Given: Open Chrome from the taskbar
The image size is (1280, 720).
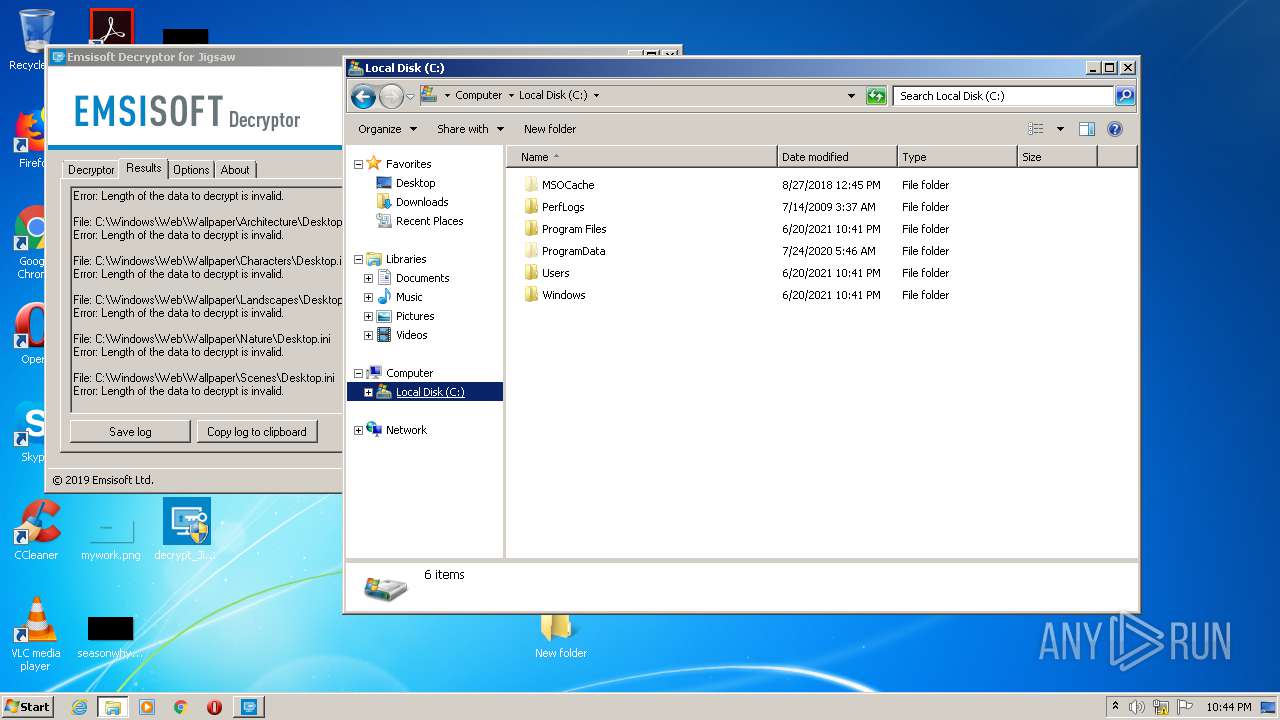Looking at the screenshot, I should pos(181,707).
